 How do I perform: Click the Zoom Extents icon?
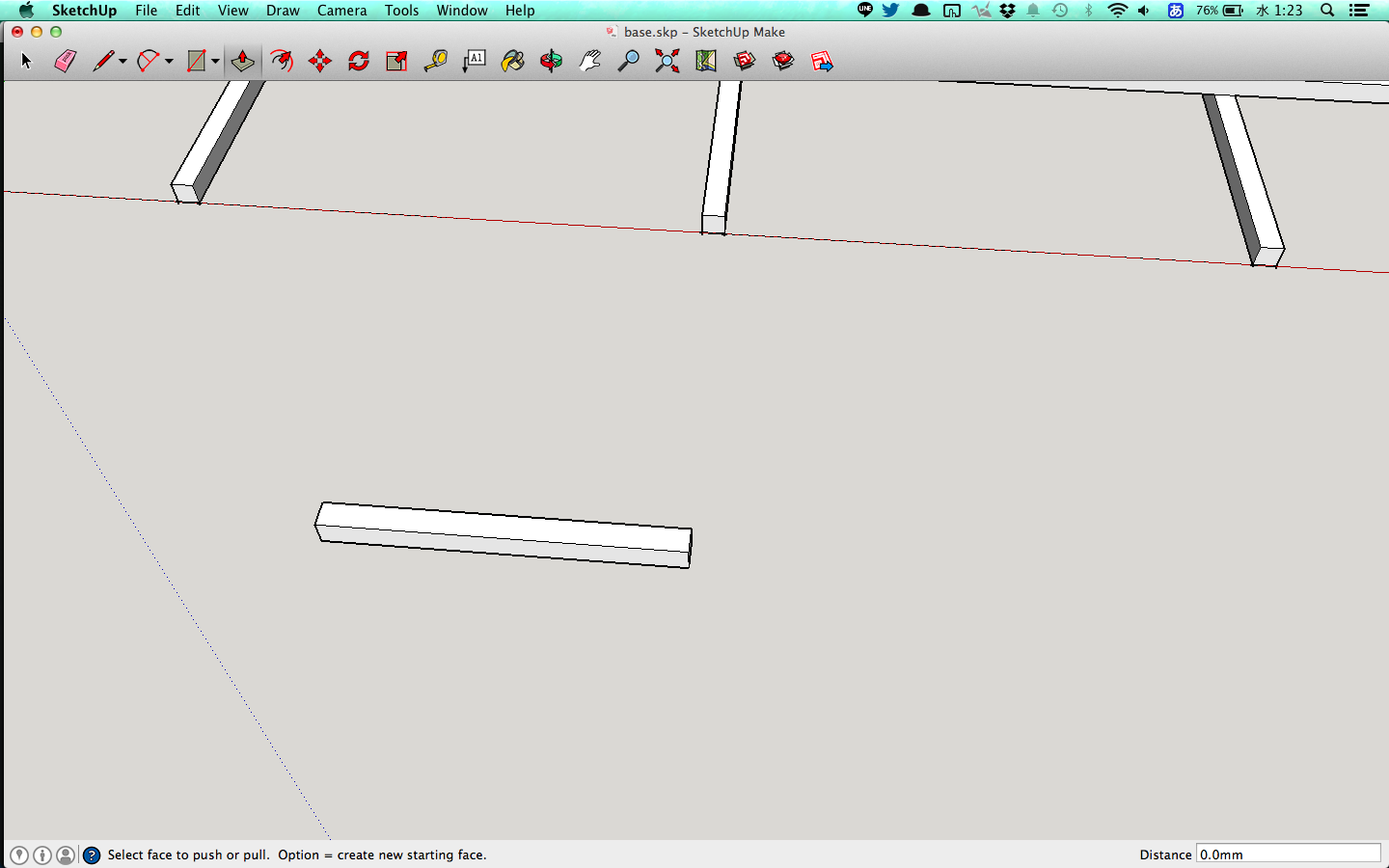click(x=667, y=62)
